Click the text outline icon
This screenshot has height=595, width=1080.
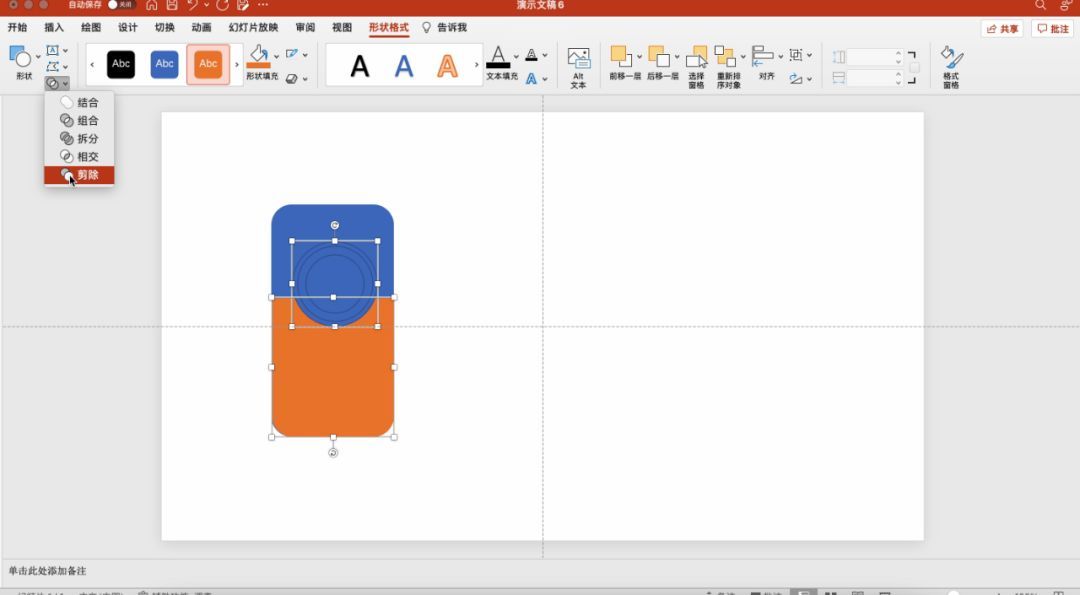coord(531,54)
